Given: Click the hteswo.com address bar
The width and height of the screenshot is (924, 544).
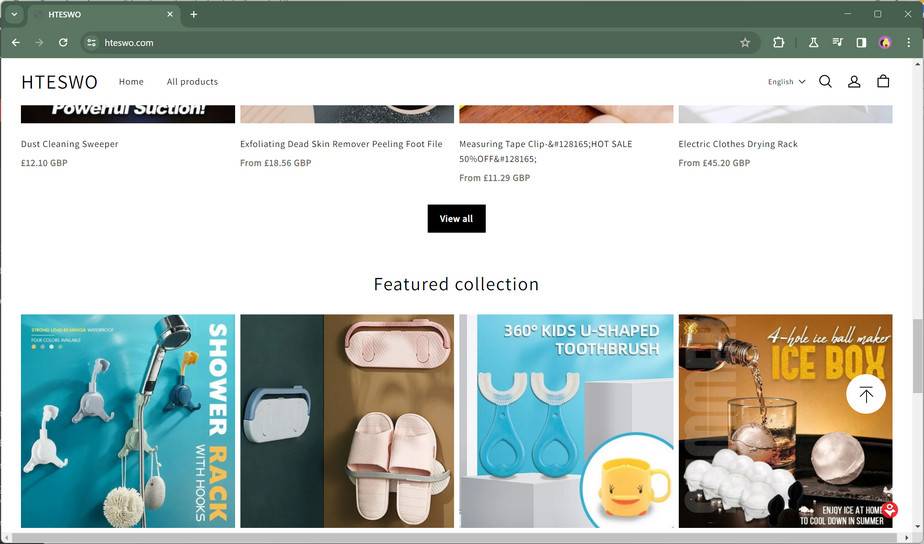Looking at the screenshot, I should coord(400,43).
